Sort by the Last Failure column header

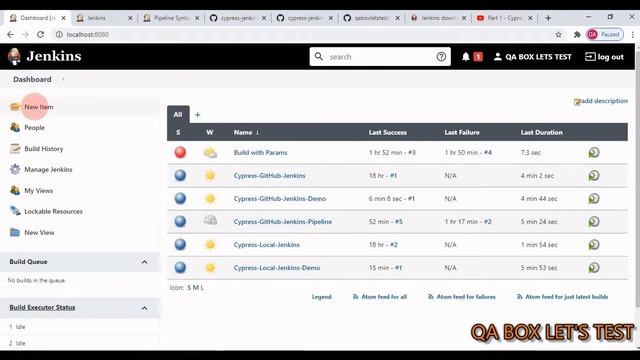pos(462,132)
